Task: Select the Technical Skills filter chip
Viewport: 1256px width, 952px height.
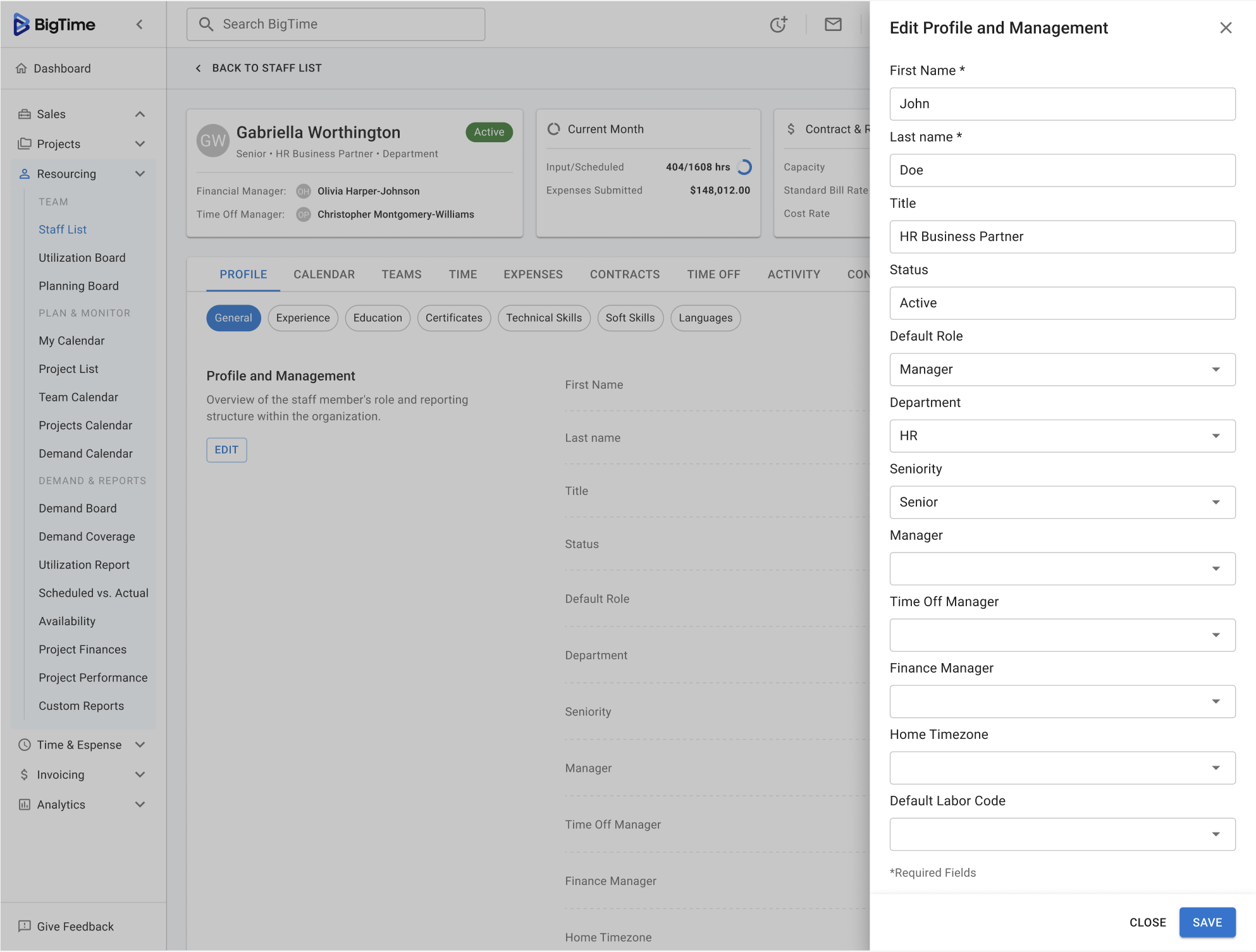Action: point(543,318)
